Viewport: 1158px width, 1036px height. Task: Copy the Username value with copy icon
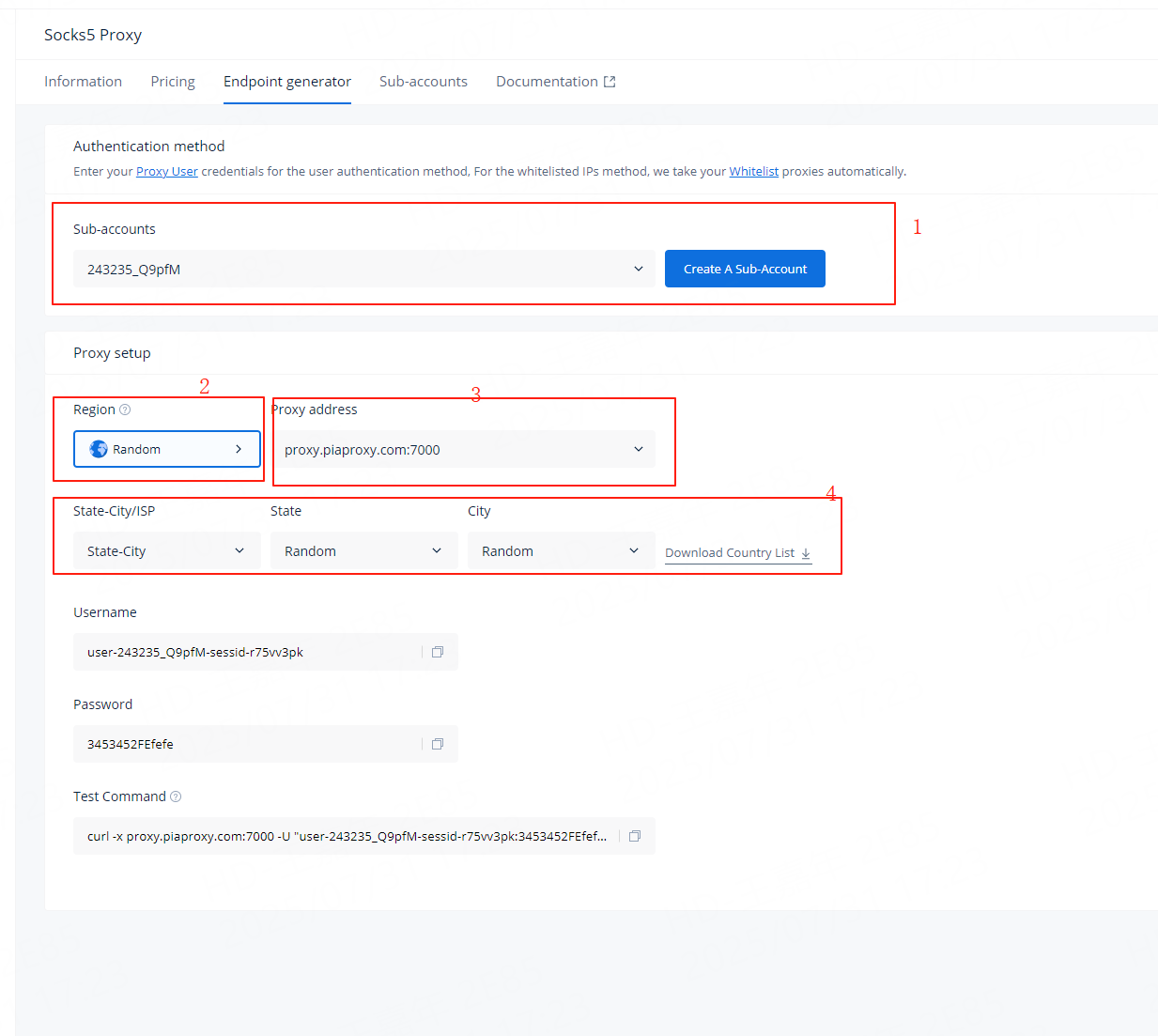pos(437,652)
